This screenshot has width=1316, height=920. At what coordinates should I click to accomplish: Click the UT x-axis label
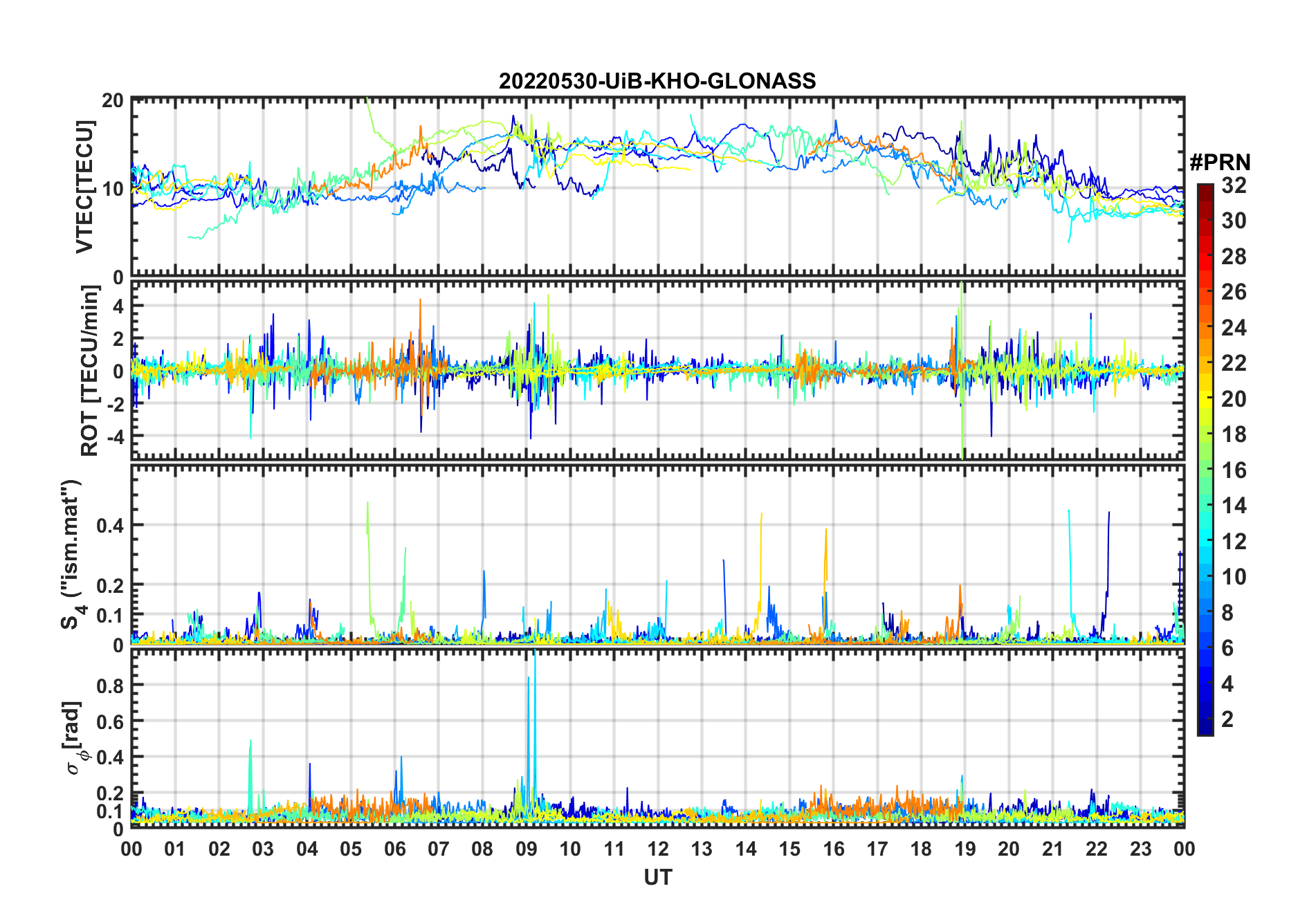tap(657, 878)
